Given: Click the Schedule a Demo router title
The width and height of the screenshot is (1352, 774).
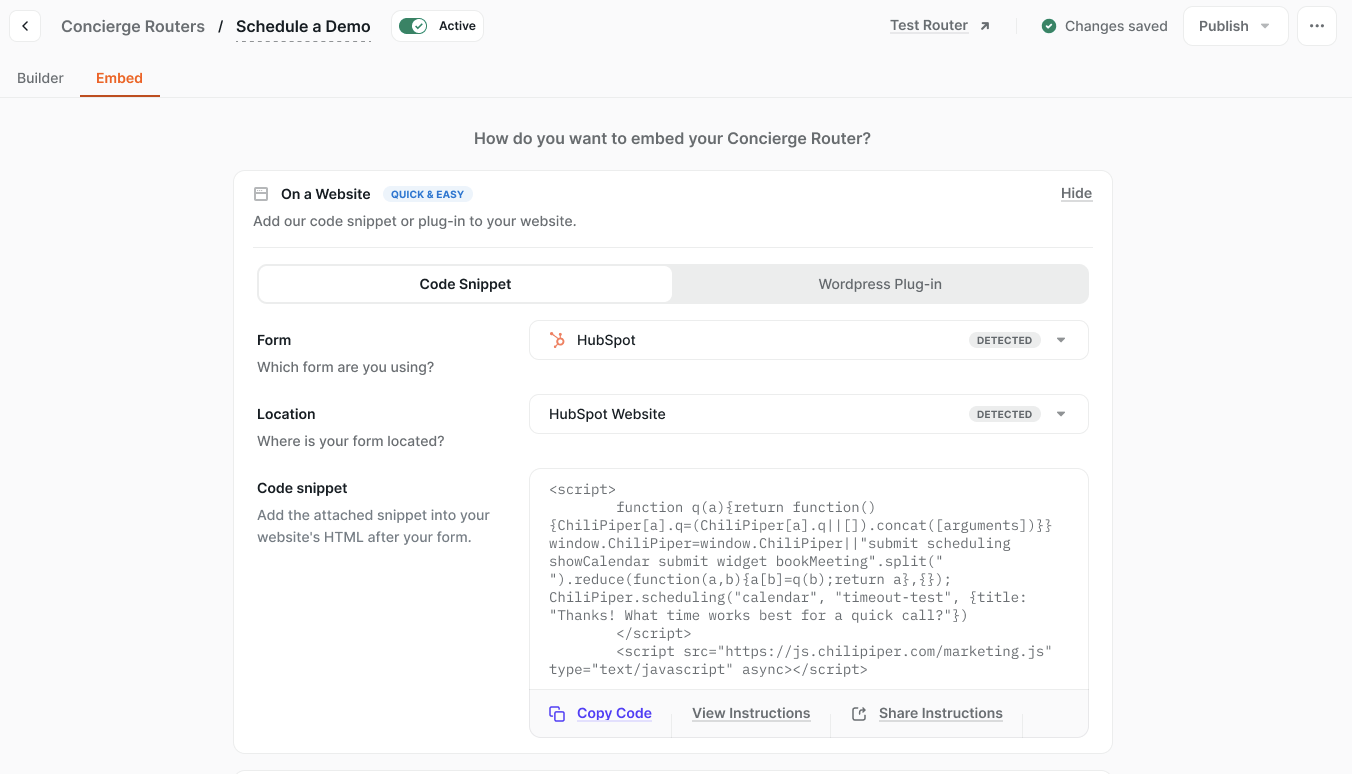Looking at the screenshot, I should pyautogui.click(x=303, y=26).
